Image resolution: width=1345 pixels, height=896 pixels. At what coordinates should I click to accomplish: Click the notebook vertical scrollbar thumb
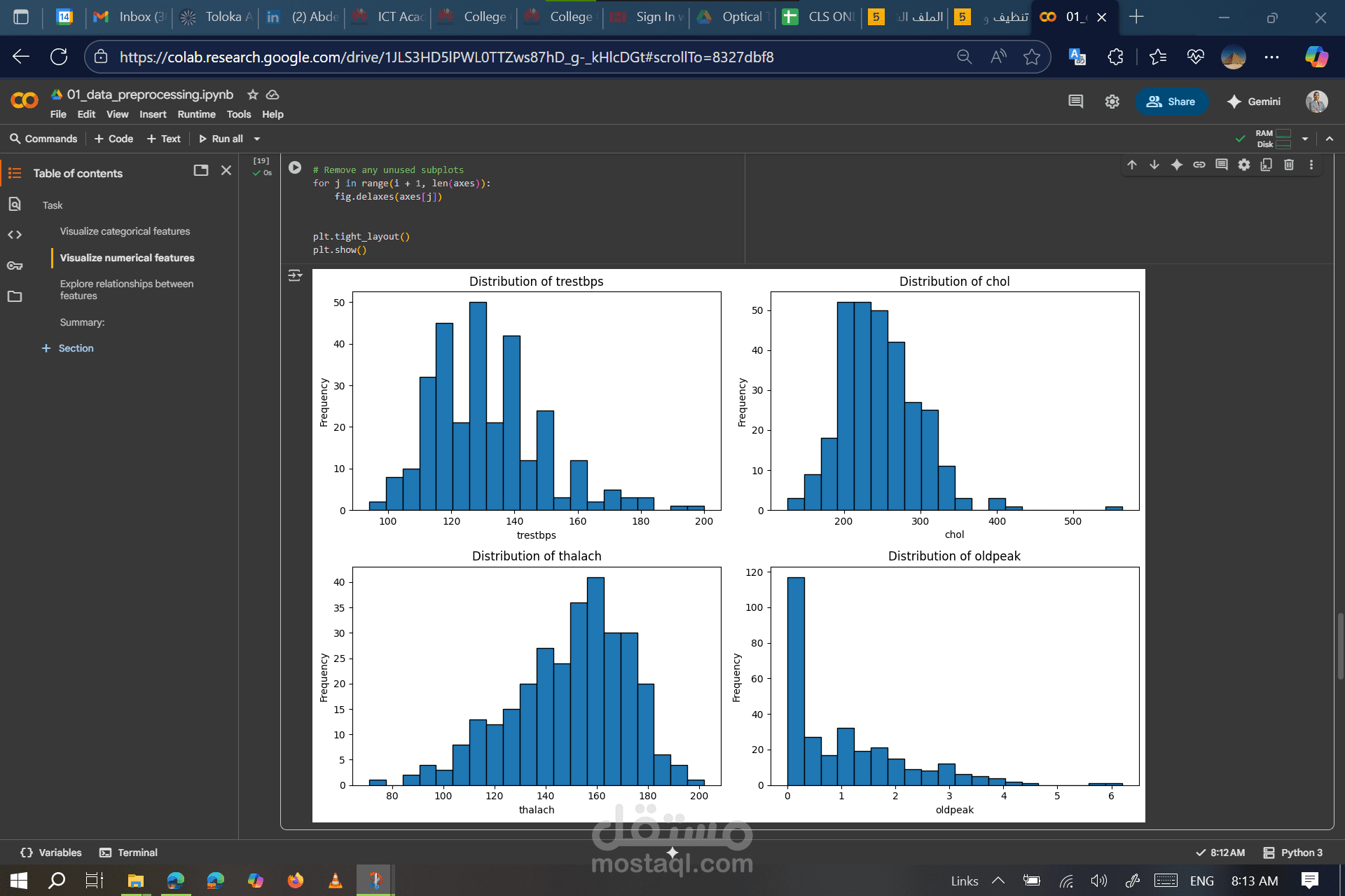coord(1340,645)
